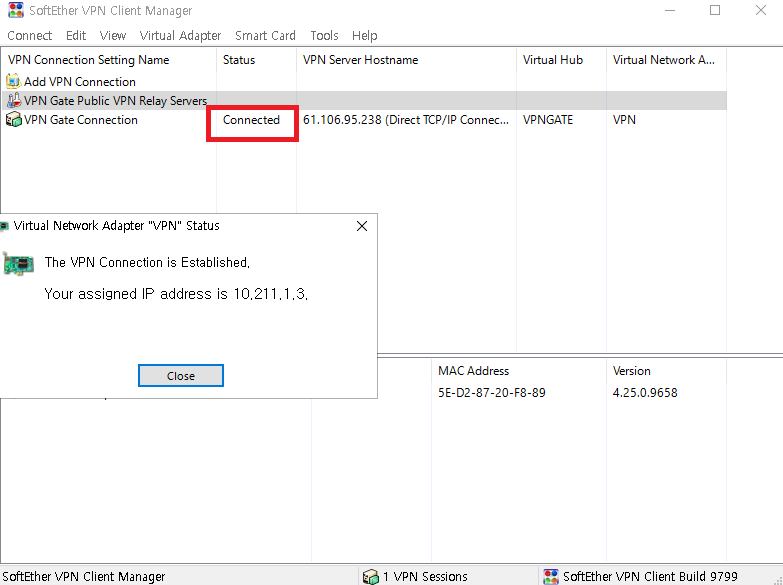This screenshot has height=585, width=783.
Task: Open the Help menu
Action: point(365,35)
